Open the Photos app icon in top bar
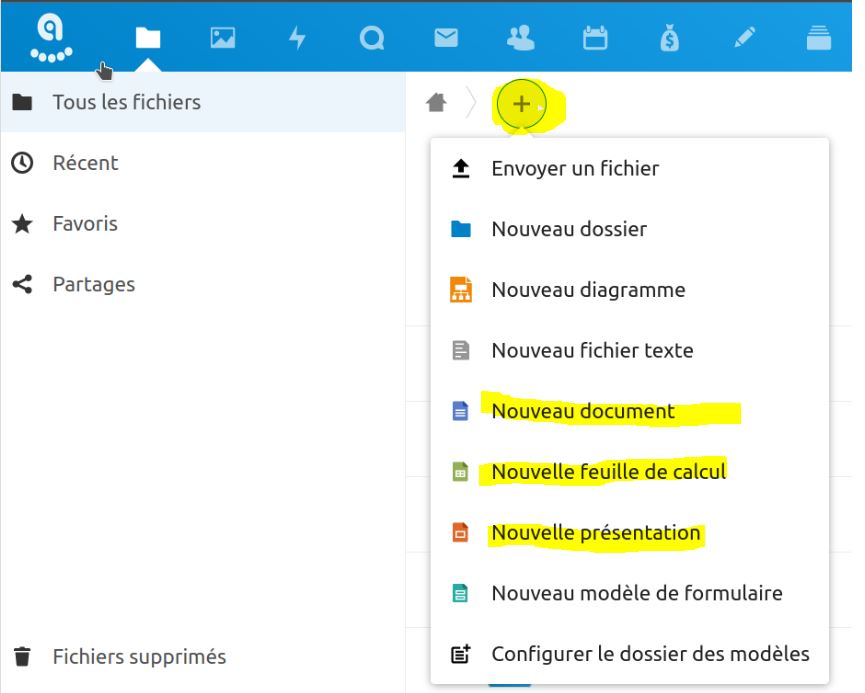865x693 pixels. click(x=222, y=39)
